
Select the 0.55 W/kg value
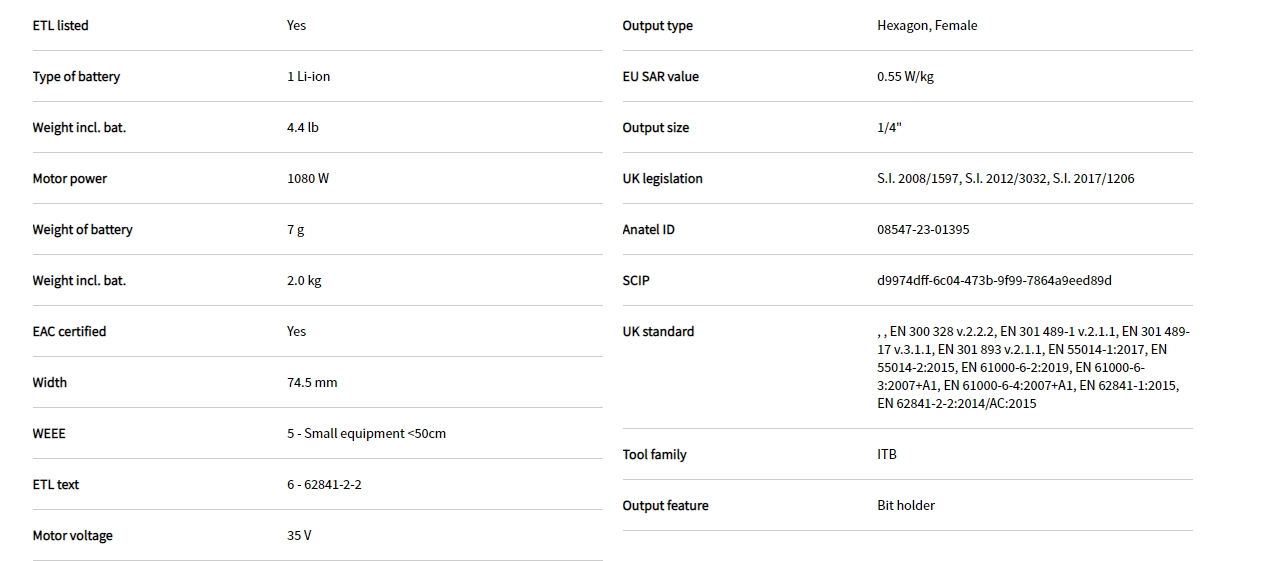pyautogui.click(x=905, y=77)
